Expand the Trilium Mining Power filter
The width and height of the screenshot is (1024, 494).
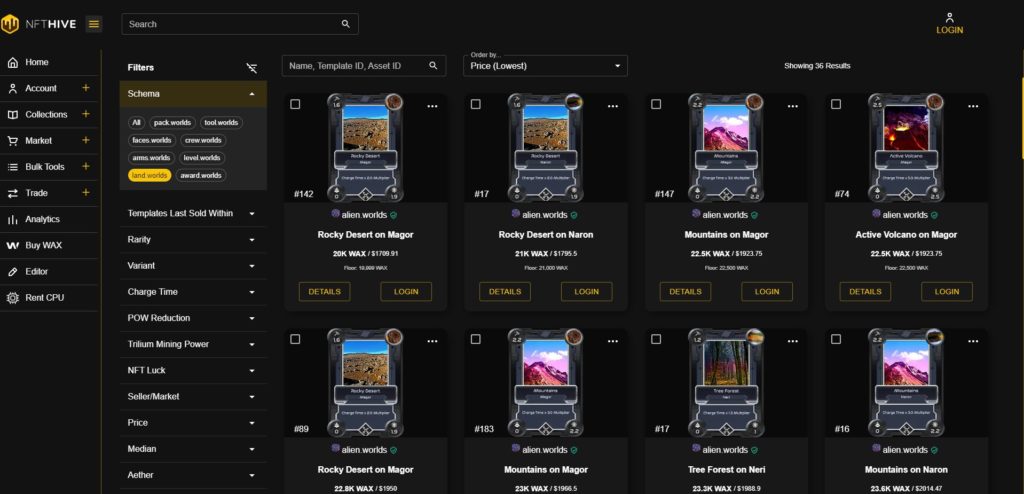point(193,344)
